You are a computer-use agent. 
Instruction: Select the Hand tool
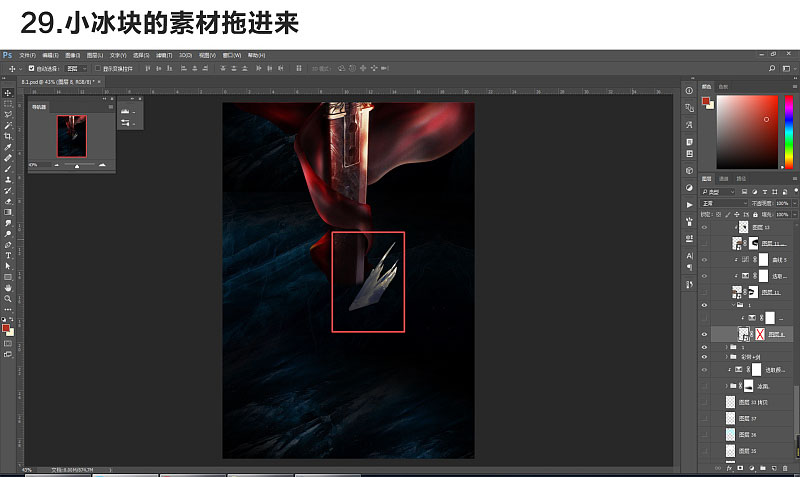tap(8, 288)
